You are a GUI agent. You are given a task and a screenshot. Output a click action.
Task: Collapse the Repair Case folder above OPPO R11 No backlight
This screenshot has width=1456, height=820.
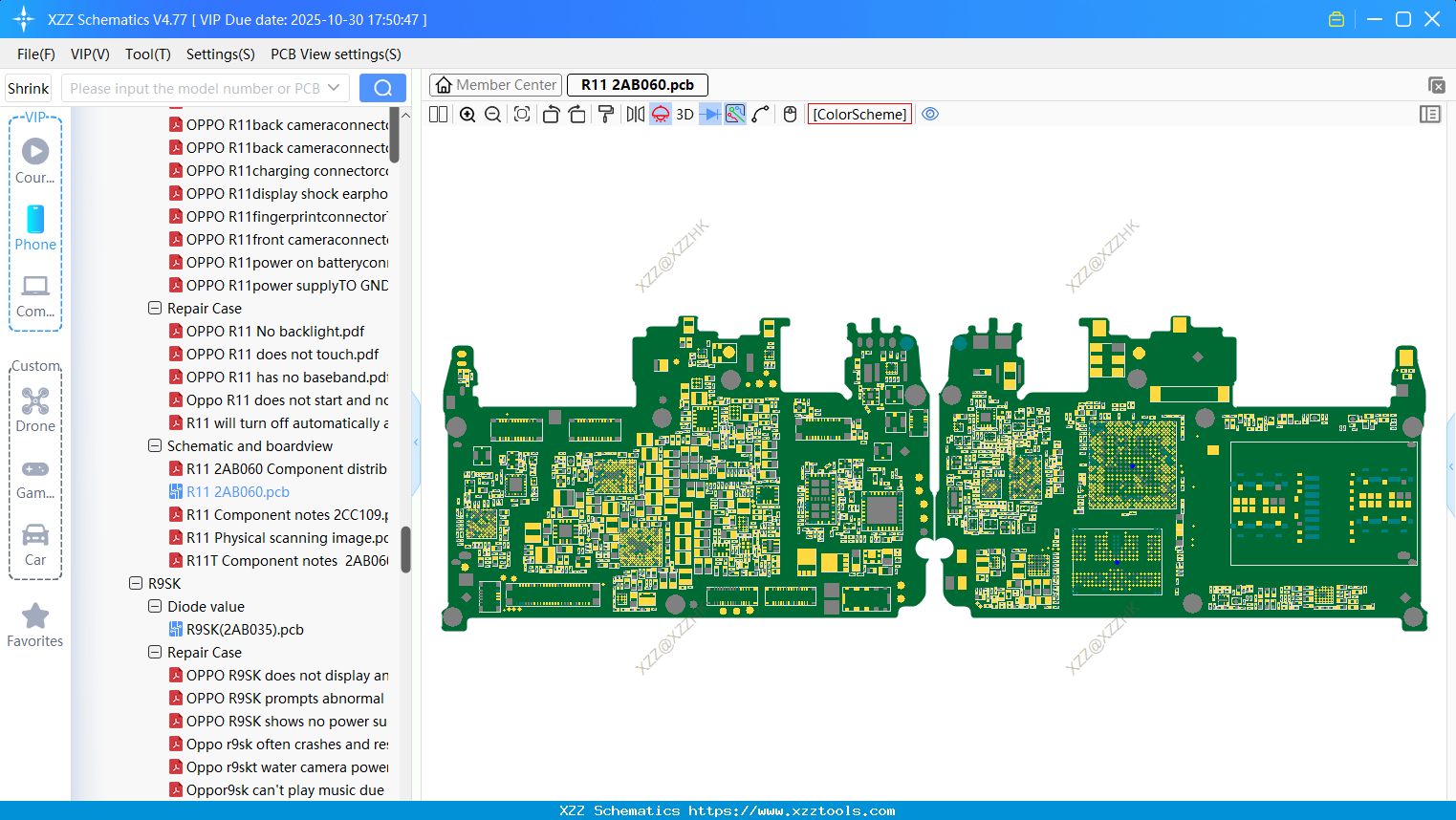155,309
